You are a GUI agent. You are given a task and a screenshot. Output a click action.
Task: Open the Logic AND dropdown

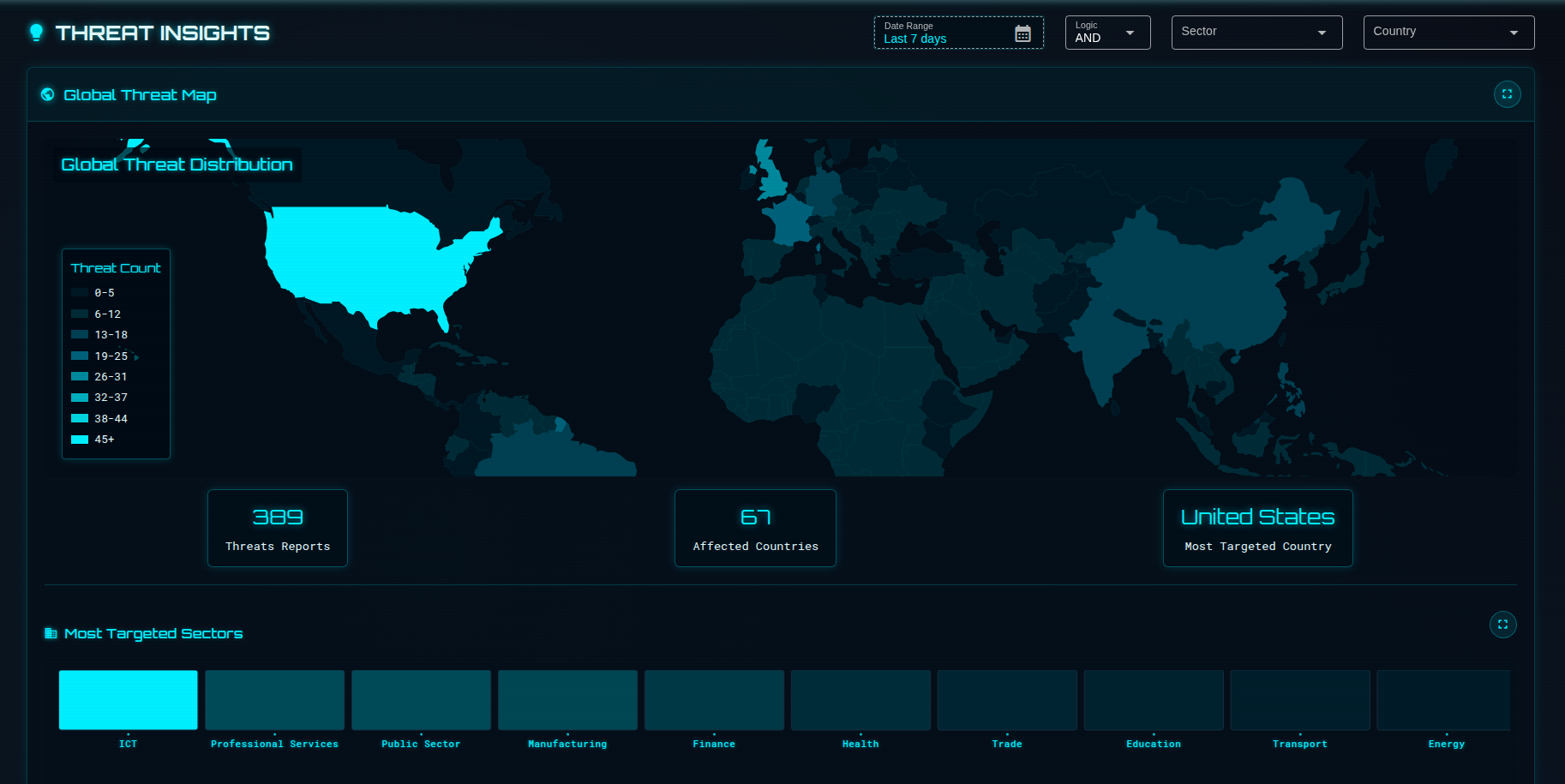pos(1107,32)
